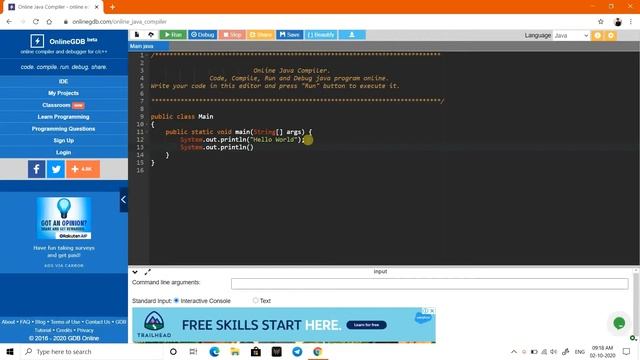Viewport: 640px width, 360px height.
Task: Click the Stop button
Action: pos(232,35)
